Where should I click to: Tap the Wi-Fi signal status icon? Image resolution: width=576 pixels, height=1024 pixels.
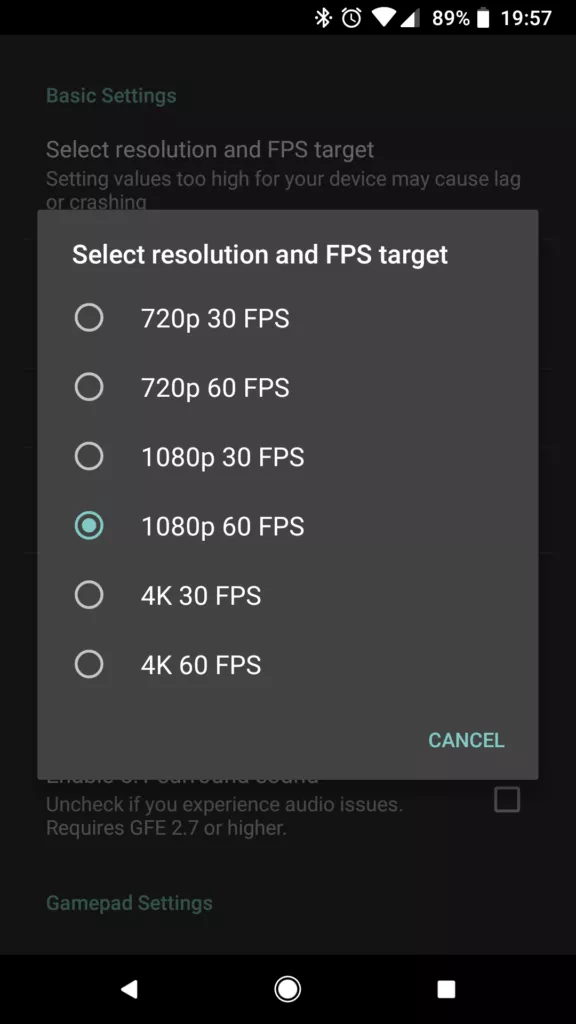[x=383, y=18]
